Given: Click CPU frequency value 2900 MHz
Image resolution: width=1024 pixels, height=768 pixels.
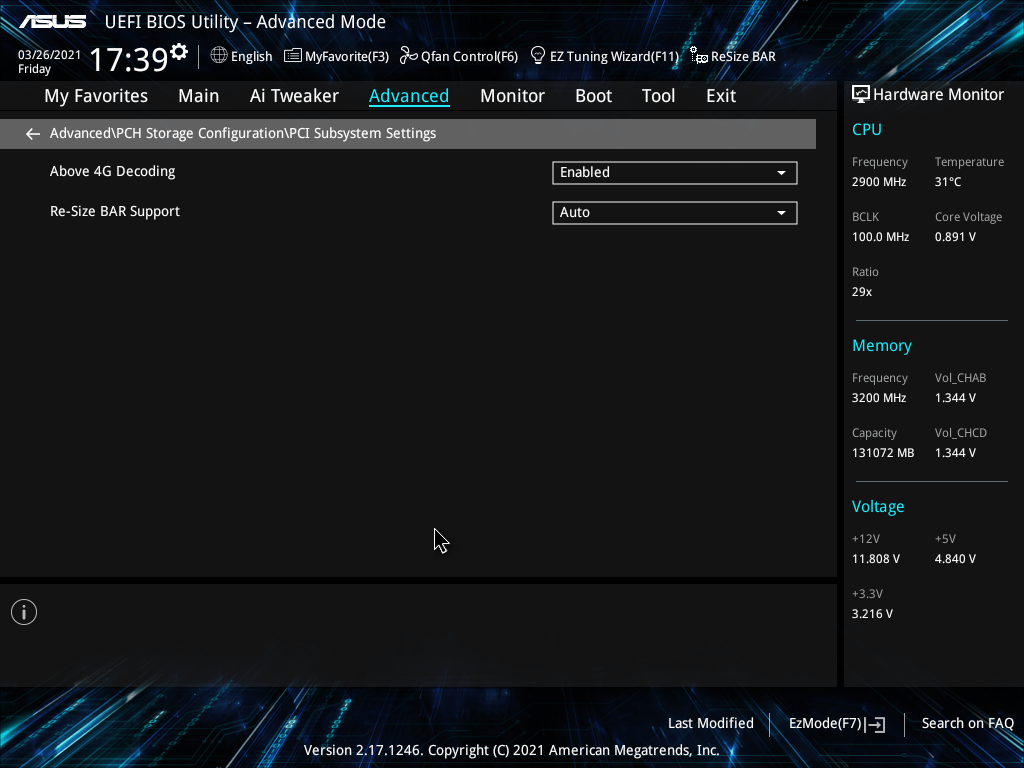Looking at the screenshot, I should (879, 182).
